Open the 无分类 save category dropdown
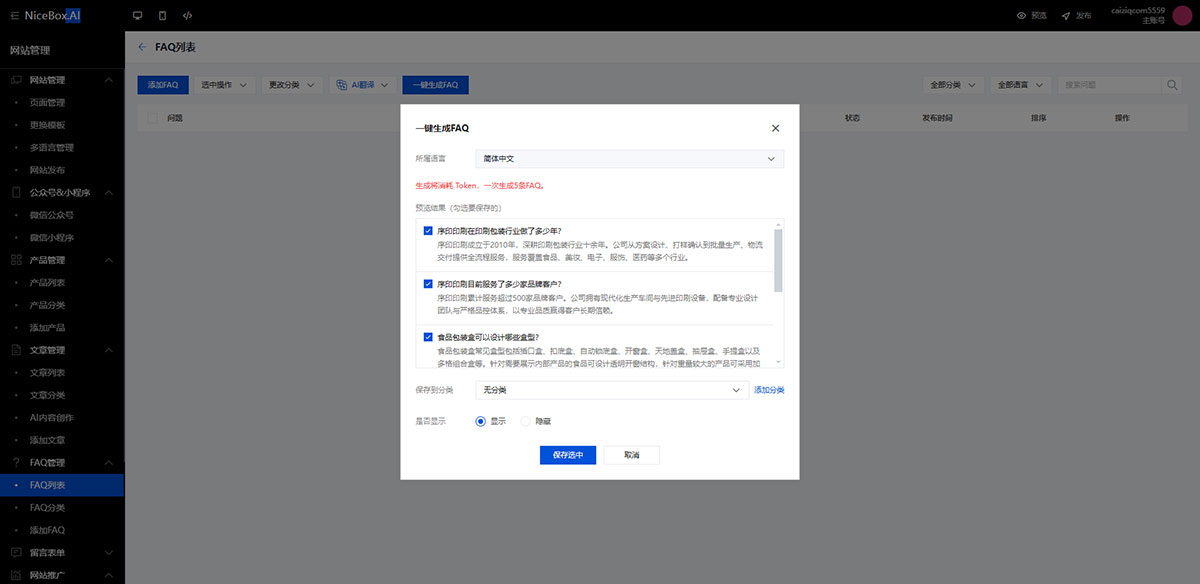This screenshot has width=1200, height=584. (612, 389)
